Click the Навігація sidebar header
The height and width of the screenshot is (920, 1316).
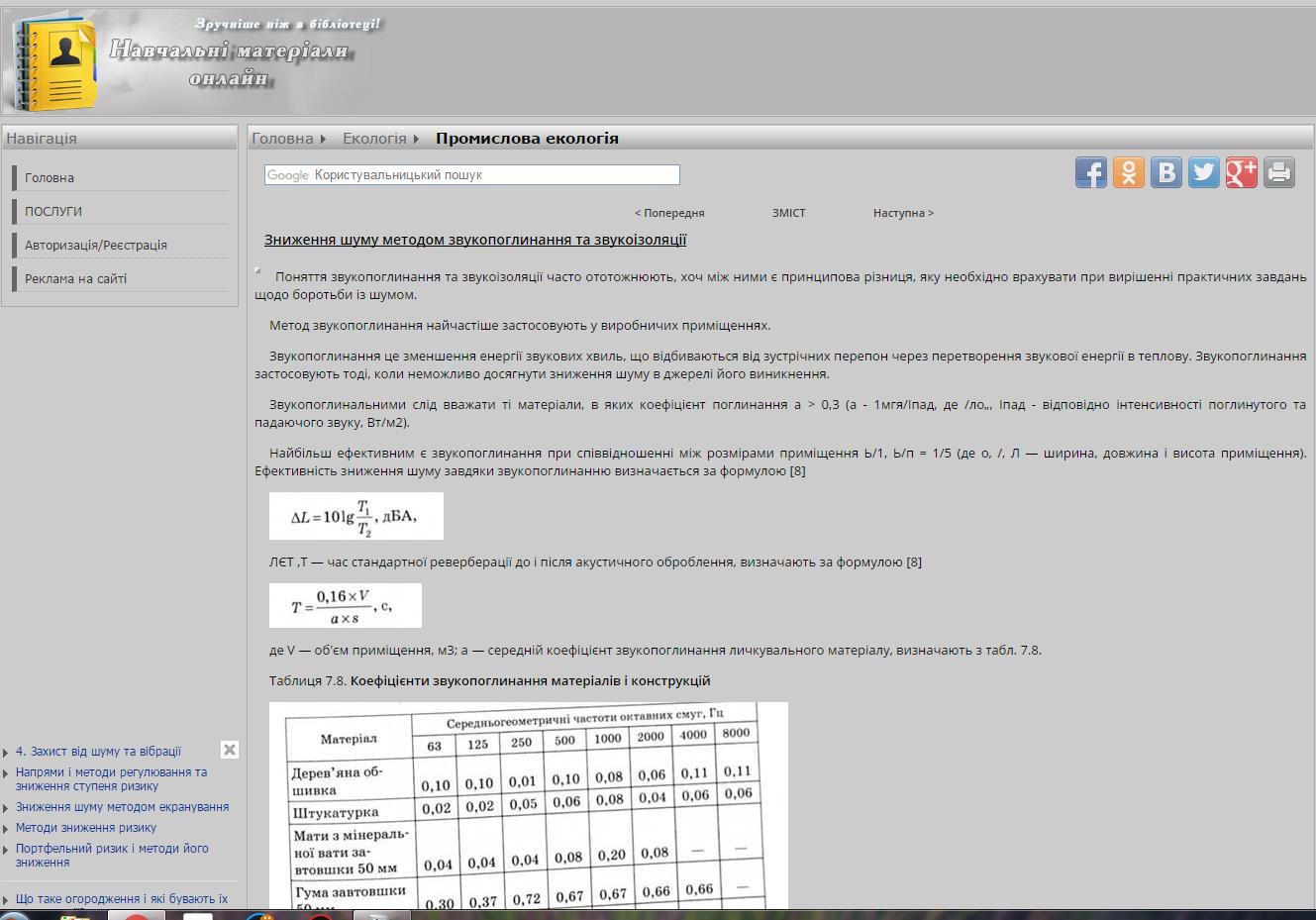42,139
